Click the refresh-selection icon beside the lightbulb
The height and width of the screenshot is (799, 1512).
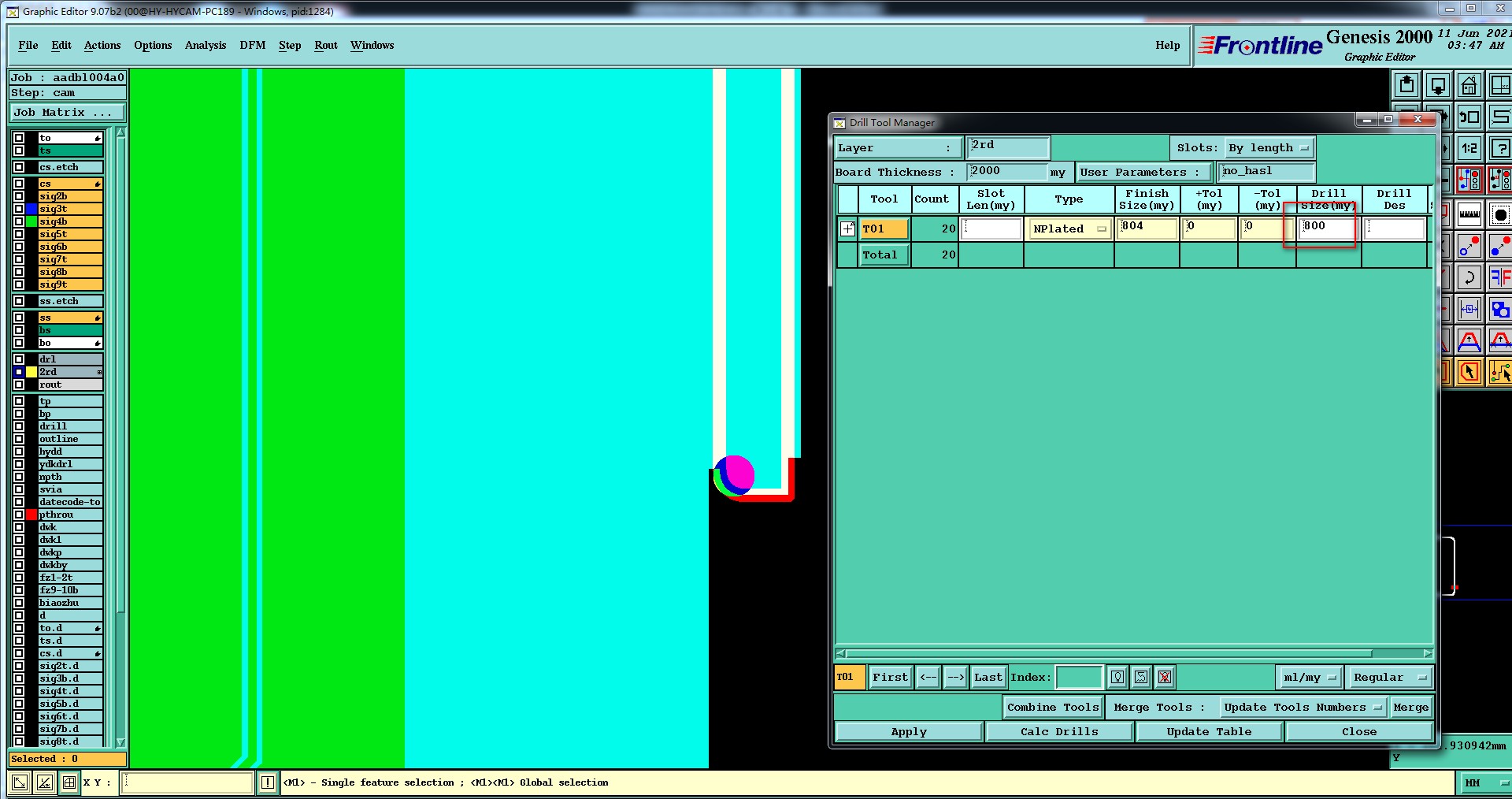click(x=1141, y=677)
